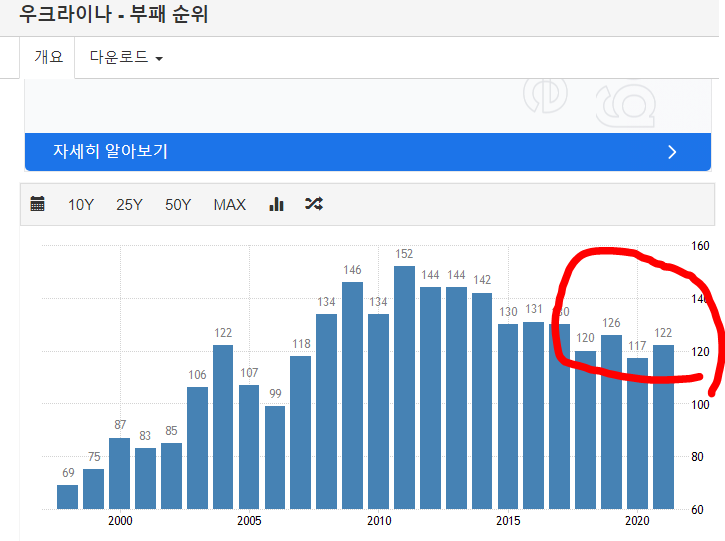Click the 우크라이나 - 부패 순위 heading
The image size is (725, 541).
tap(114, 14)
